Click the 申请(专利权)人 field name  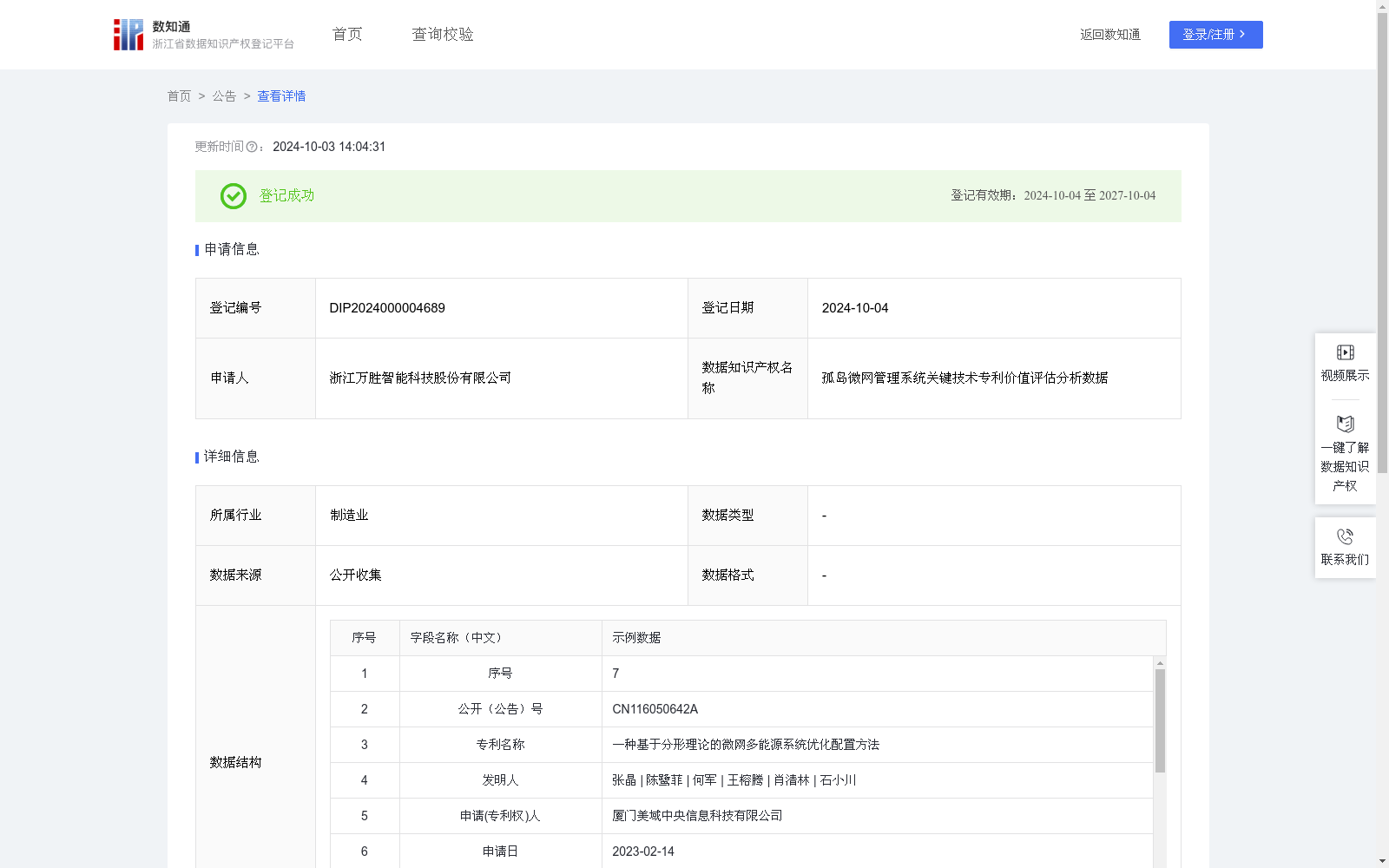pos(500,816)
